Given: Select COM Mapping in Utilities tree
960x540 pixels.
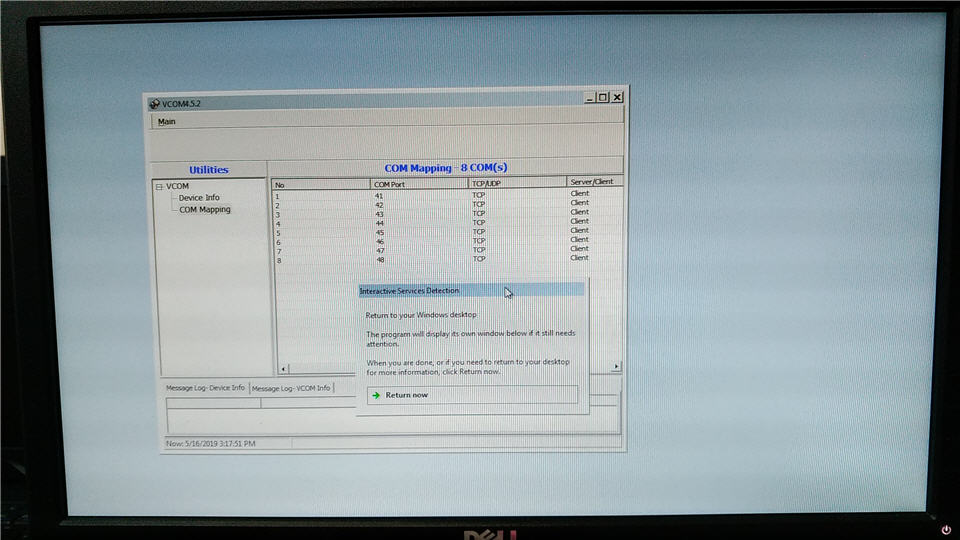Looking at the screenshot, I should click(204, 210).
